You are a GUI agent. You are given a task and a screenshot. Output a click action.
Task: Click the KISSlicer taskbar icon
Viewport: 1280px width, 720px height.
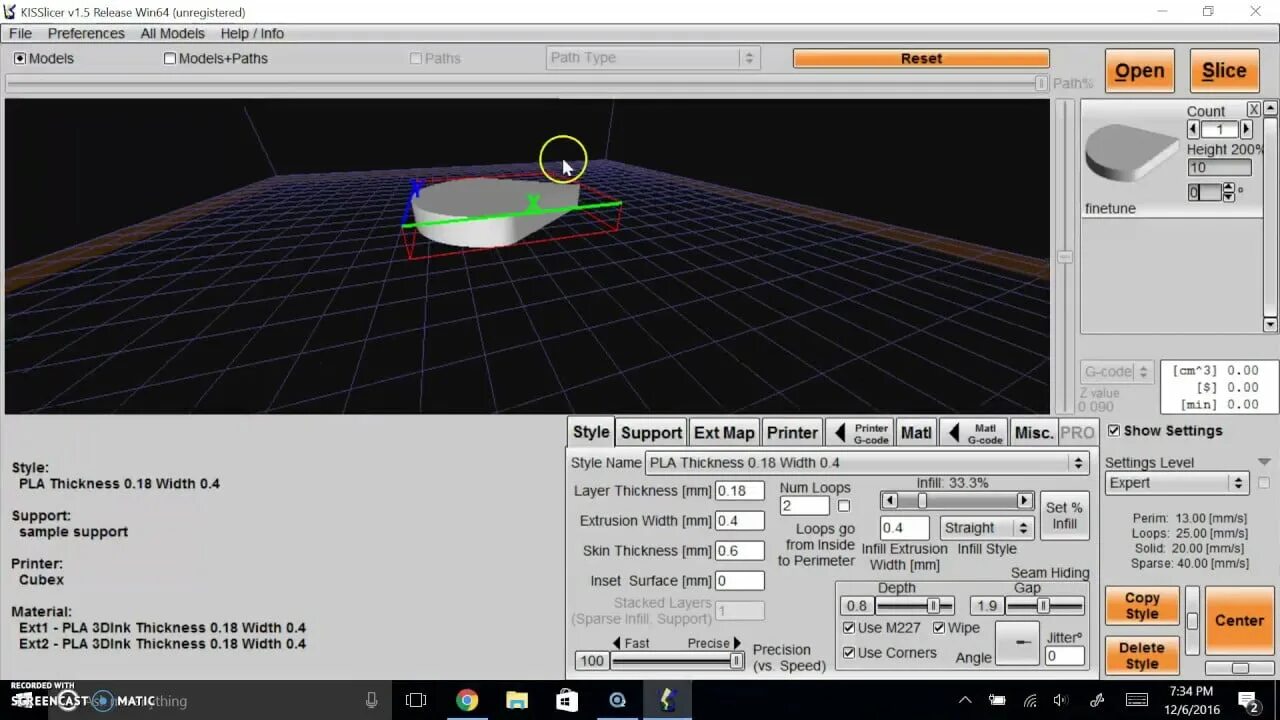[667, 700]
